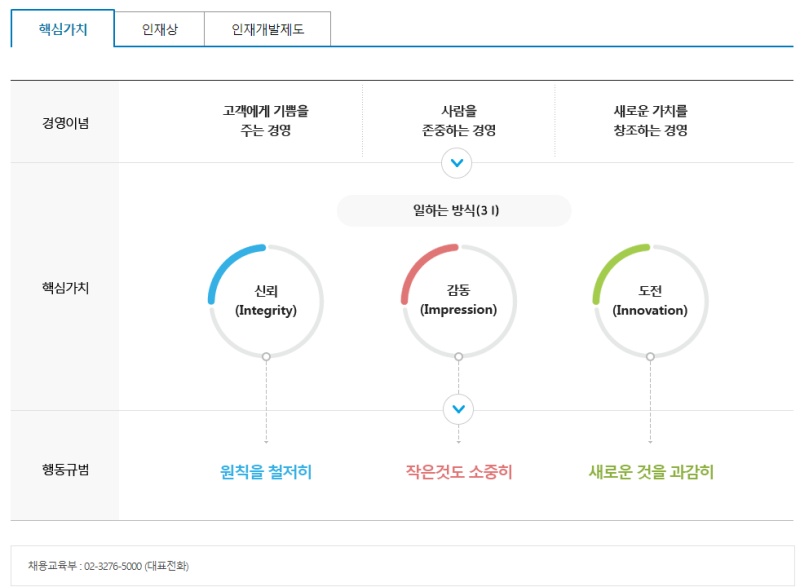Click the 신뢰 (Integrity) circle
800x587 pixels.
(266, 301)
